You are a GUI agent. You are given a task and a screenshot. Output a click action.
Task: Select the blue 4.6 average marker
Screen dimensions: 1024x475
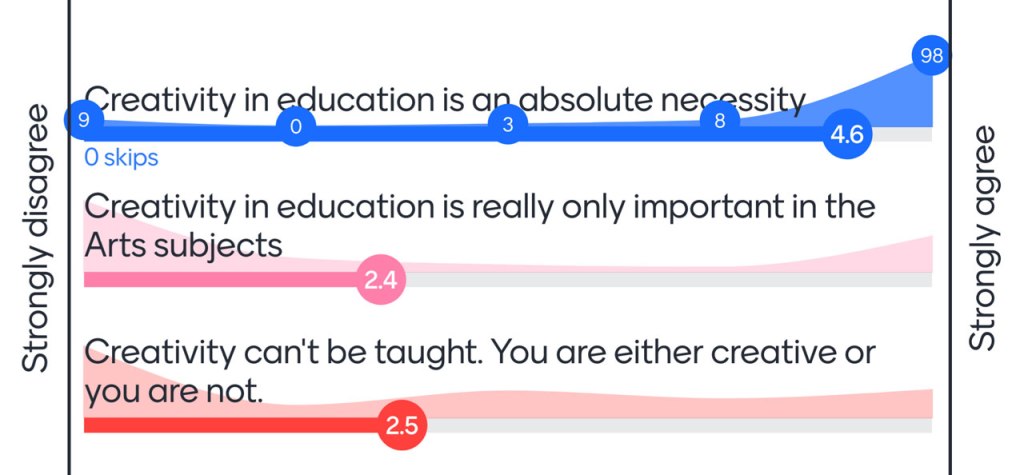tap(847, 134)
